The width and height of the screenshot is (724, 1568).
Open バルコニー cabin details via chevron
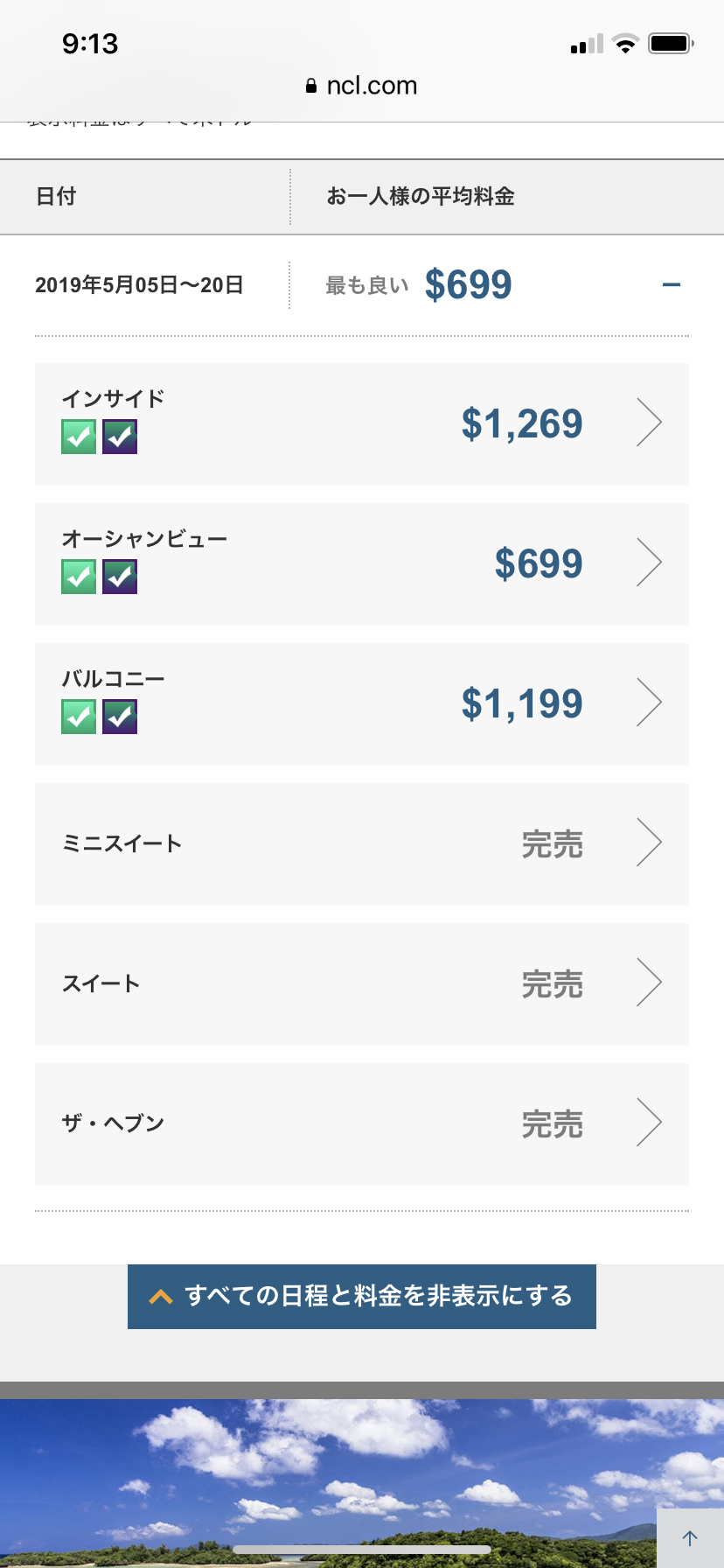click(x=649, y=703)
